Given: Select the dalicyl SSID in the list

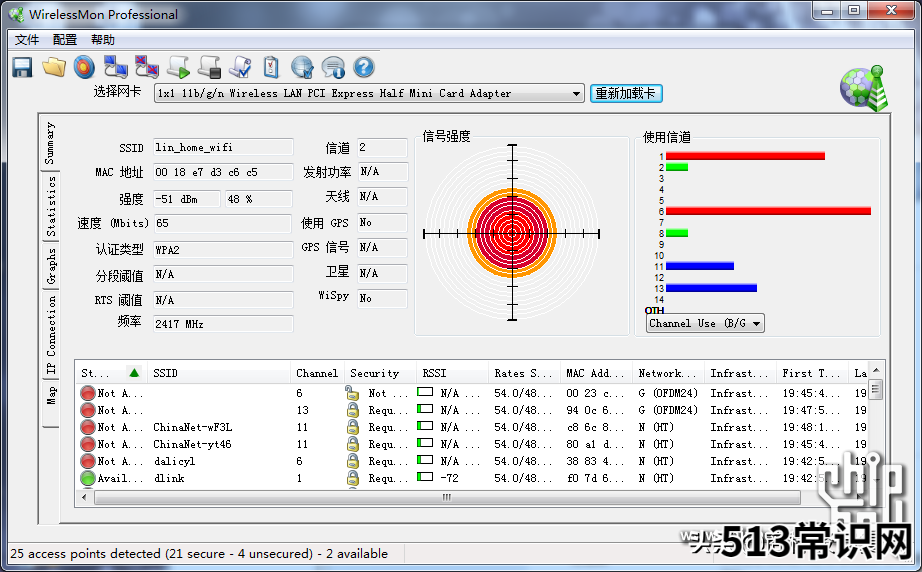Looking at the screenshot, I should (x=174, y=461).
